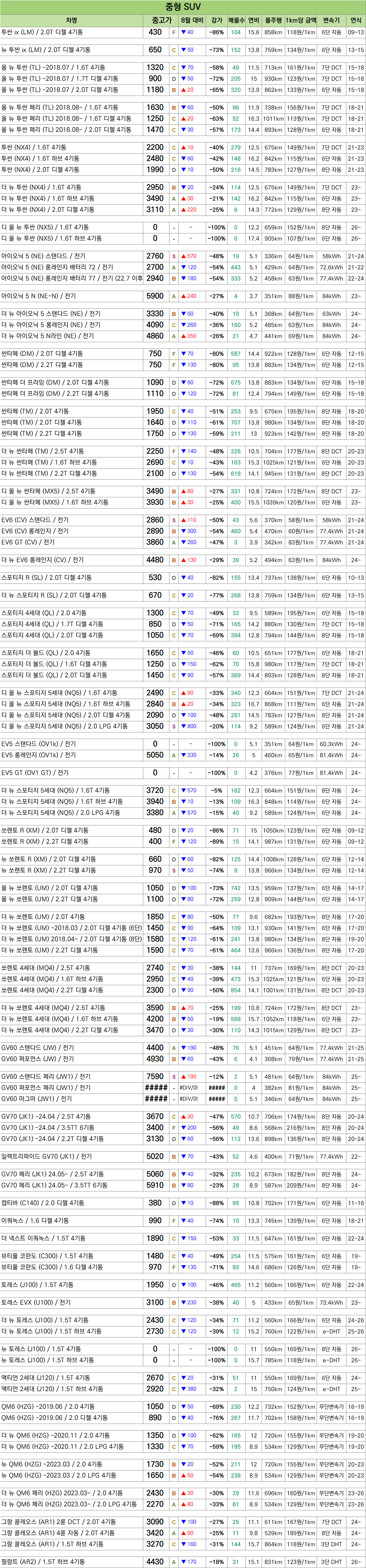Click '일렉트리파이드 GV70 (JK1) / 전기' row name
Screen dimensions: 366x1568
click(x=46, y=1156)
